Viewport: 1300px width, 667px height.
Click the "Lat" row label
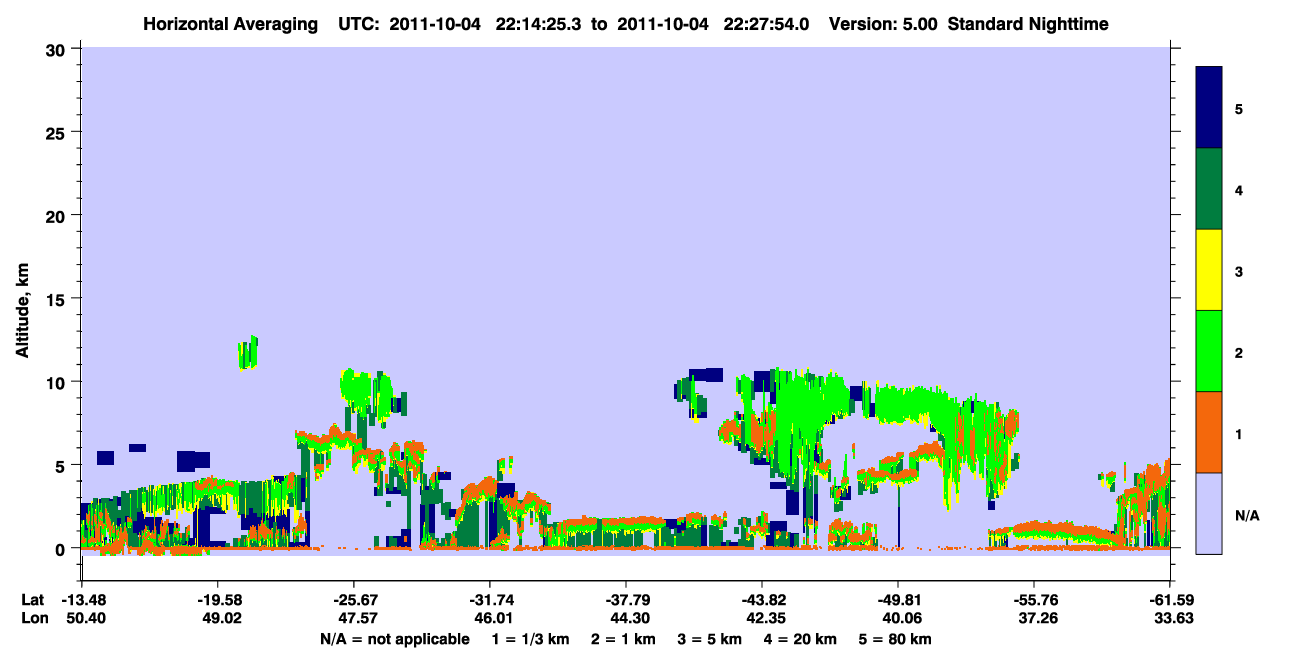33,600
